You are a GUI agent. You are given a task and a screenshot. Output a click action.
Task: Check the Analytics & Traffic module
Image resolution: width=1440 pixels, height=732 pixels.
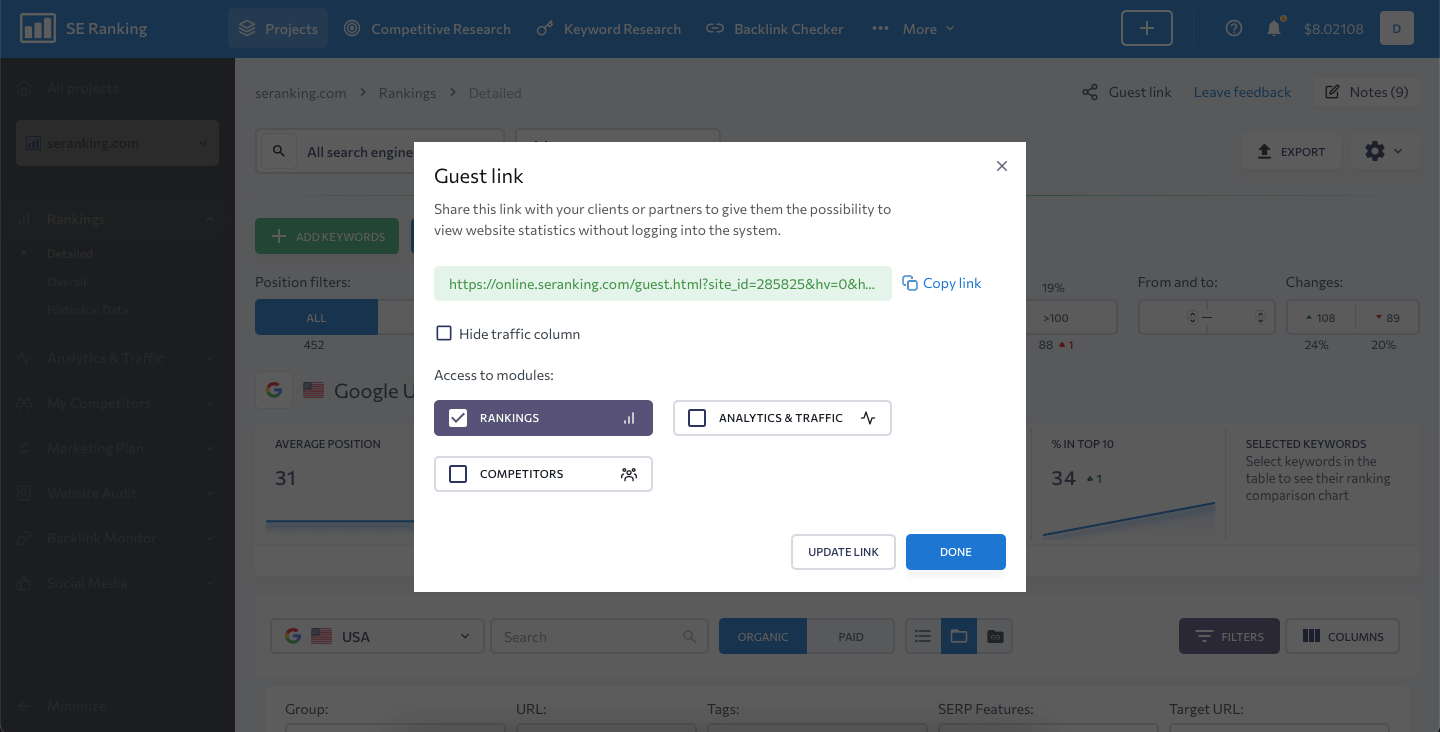tap(697, 418)
